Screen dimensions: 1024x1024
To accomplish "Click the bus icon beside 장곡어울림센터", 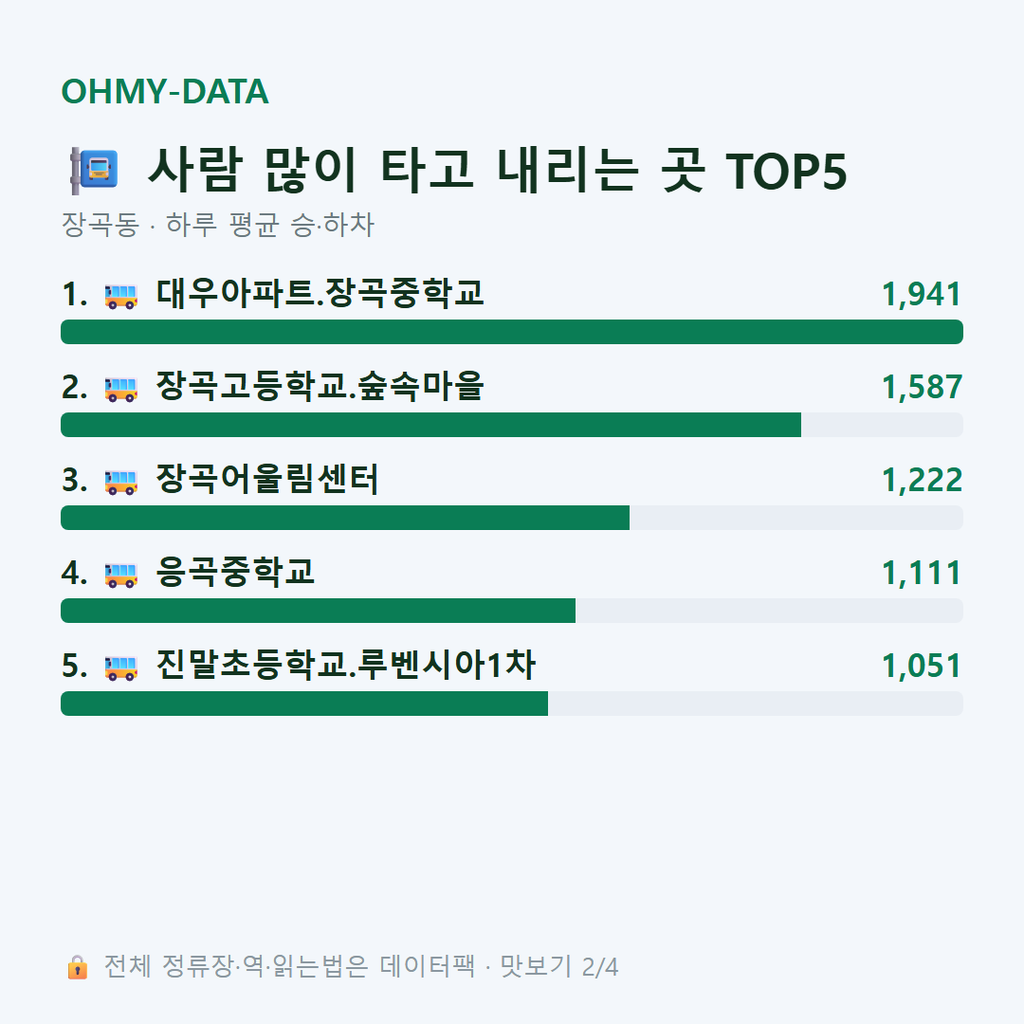I will pos(121,482).
